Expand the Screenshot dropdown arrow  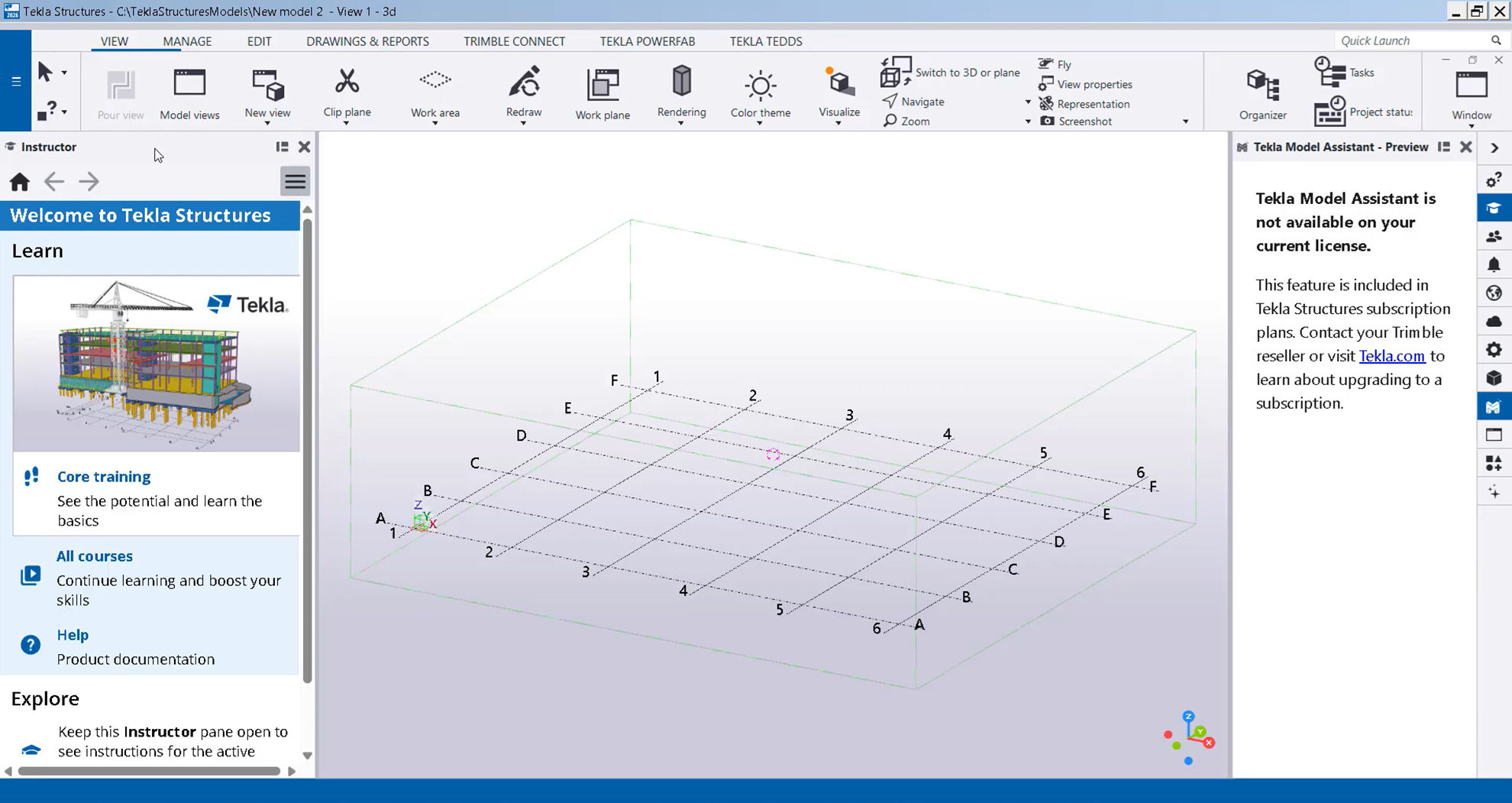1185,121
